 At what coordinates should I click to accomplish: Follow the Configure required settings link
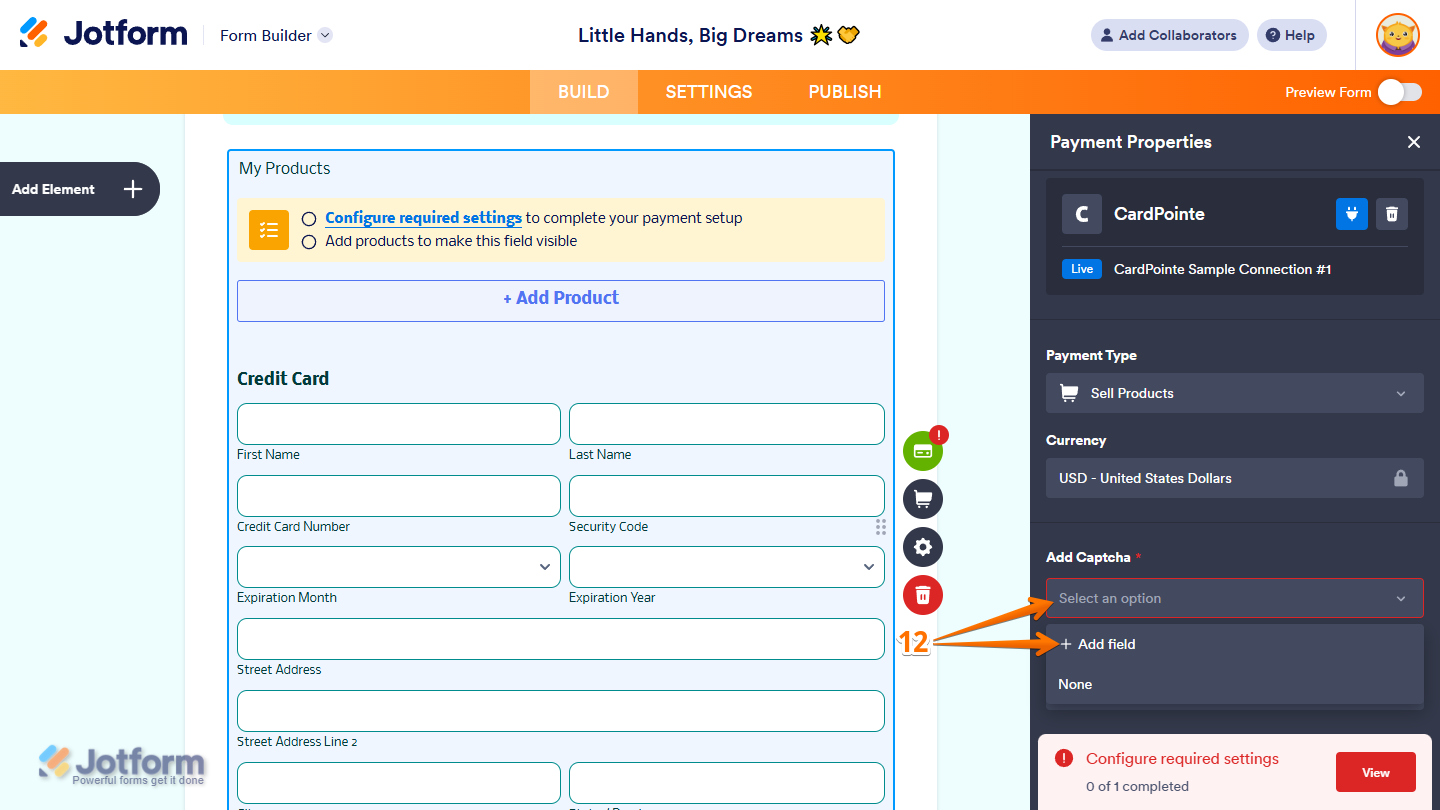point(423,218)
